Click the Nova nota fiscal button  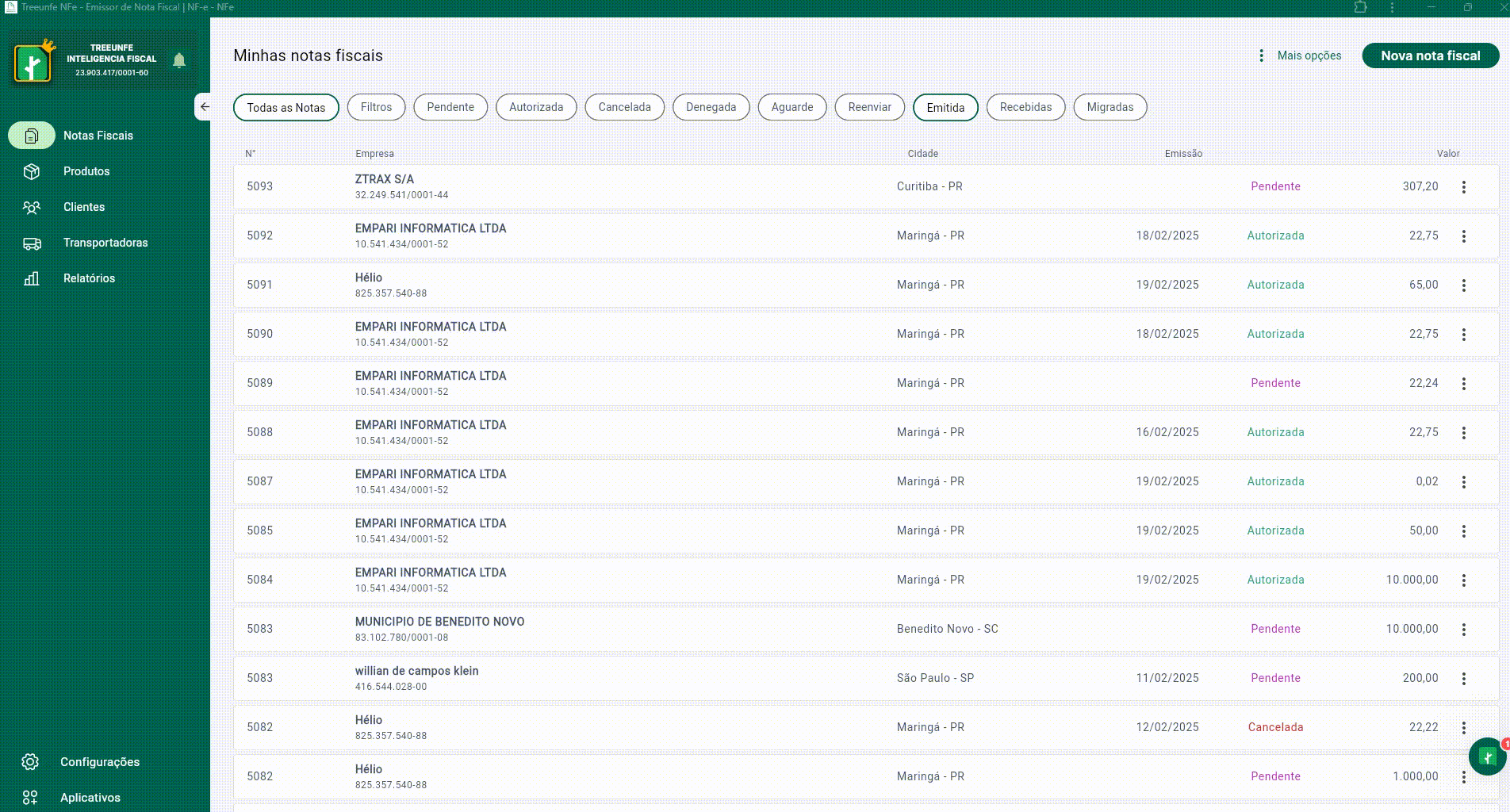pyautogui.click(x=1430, y=56)
